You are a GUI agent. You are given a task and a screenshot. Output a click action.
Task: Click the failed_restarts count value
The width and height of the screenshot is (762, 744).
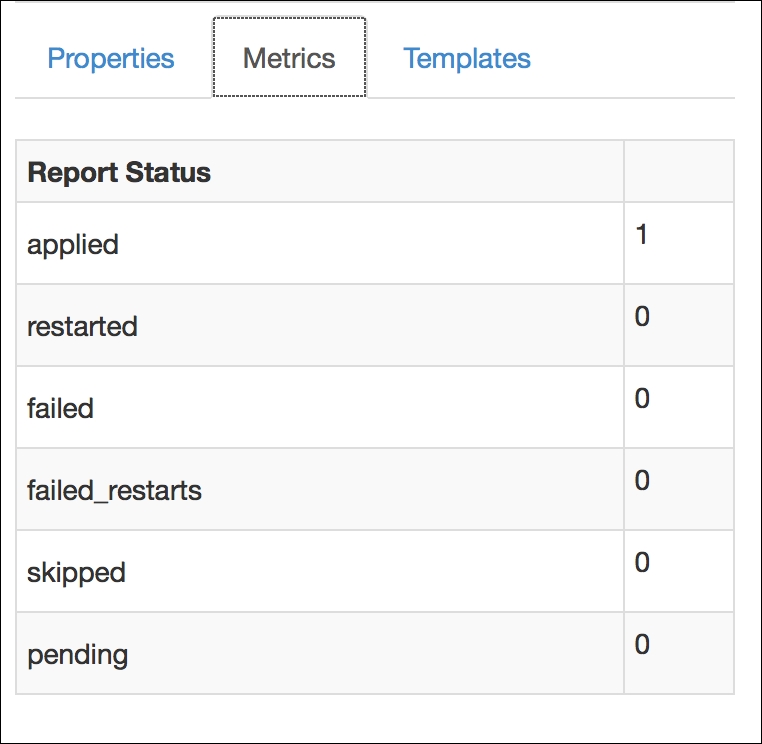click(x=642, y=481)
